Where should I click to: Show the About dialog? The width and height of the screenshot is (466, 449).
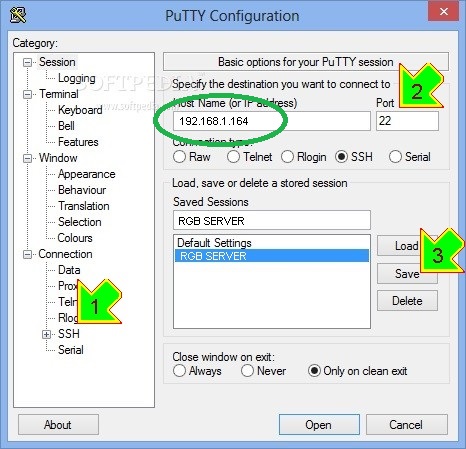click(x=58, y=425)
